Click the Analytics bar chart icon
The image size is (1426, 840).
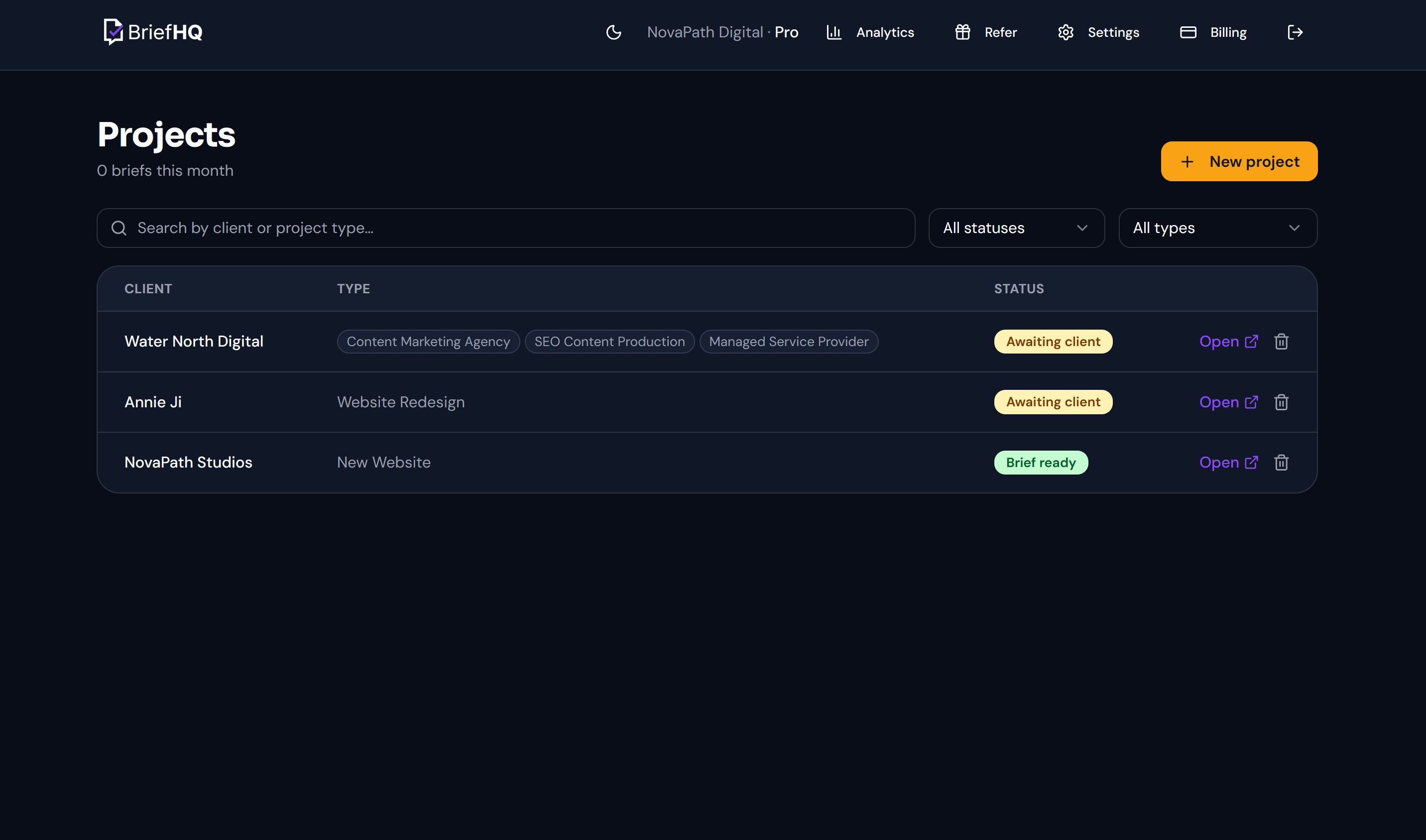(833, 32)
